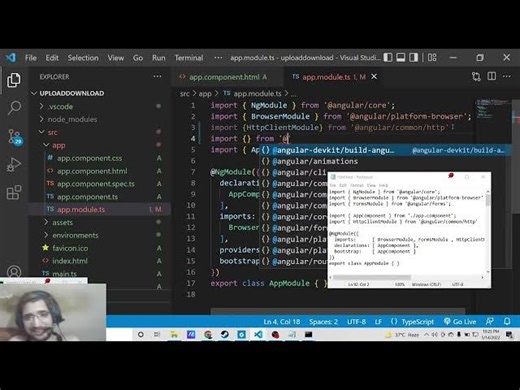The width and height of the screenshot is (520, 390).
Task: Expand the .vscode folder
Action: (x=99, y=107)
